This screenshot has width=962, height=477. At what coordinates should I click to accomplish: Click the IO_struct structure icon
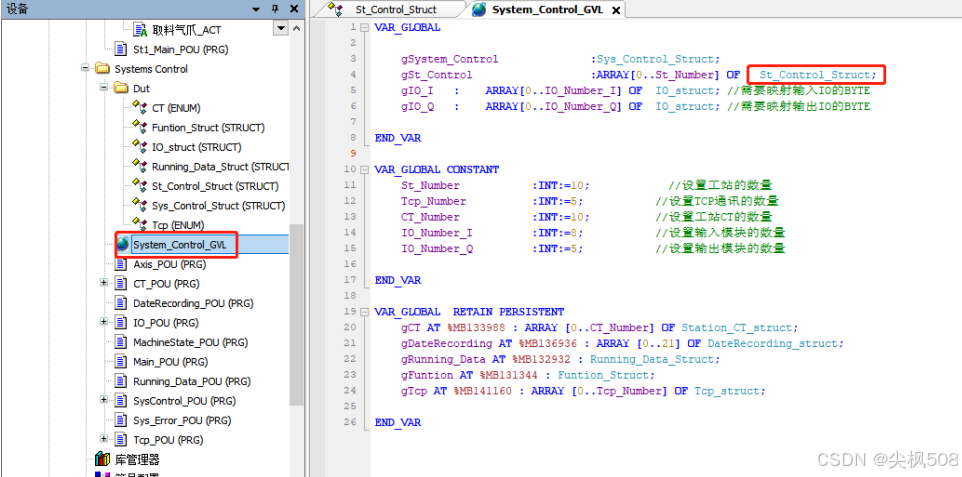pyautogui.click(x=140, y=147)
